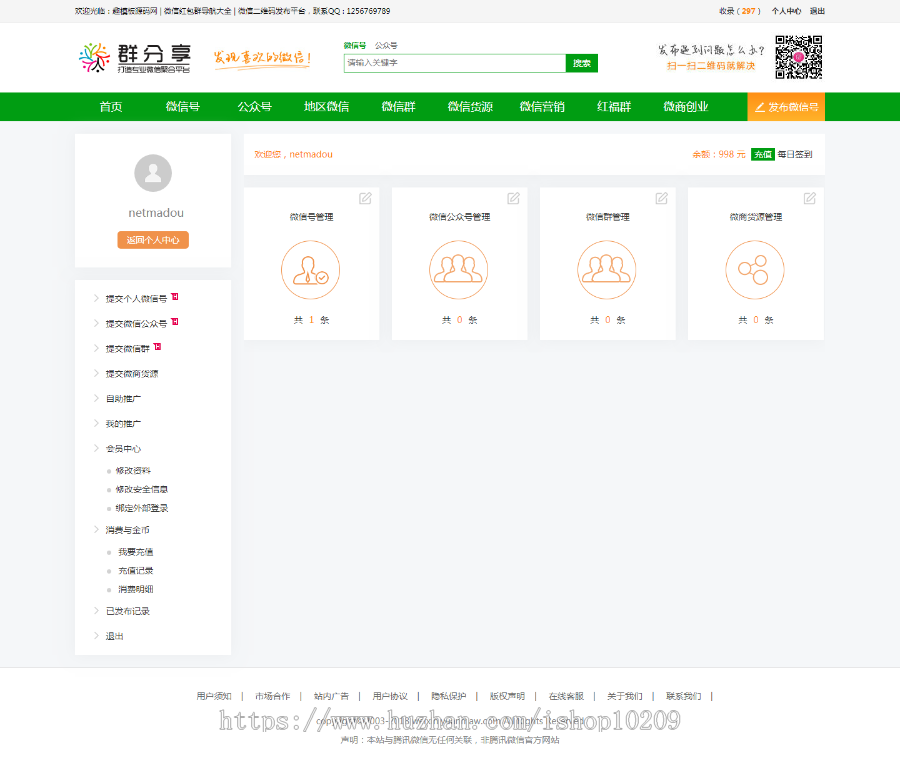Click edit pencil icon on 微信群管理 card

point(661,198)
